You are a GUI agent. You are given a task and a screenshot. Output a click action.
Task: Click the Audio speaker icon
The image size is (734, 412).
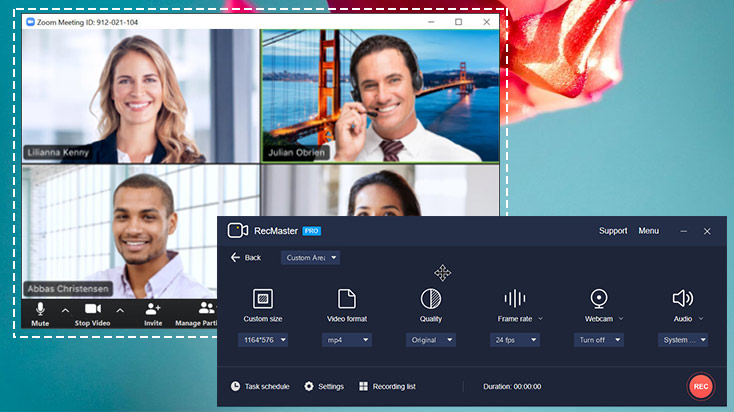683,298
